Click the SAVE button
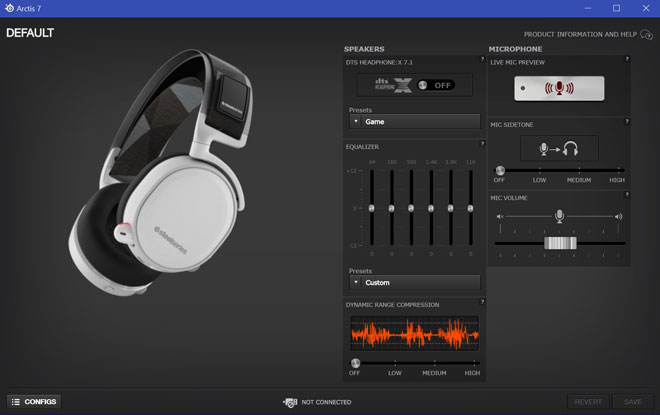 pos(633,402)
